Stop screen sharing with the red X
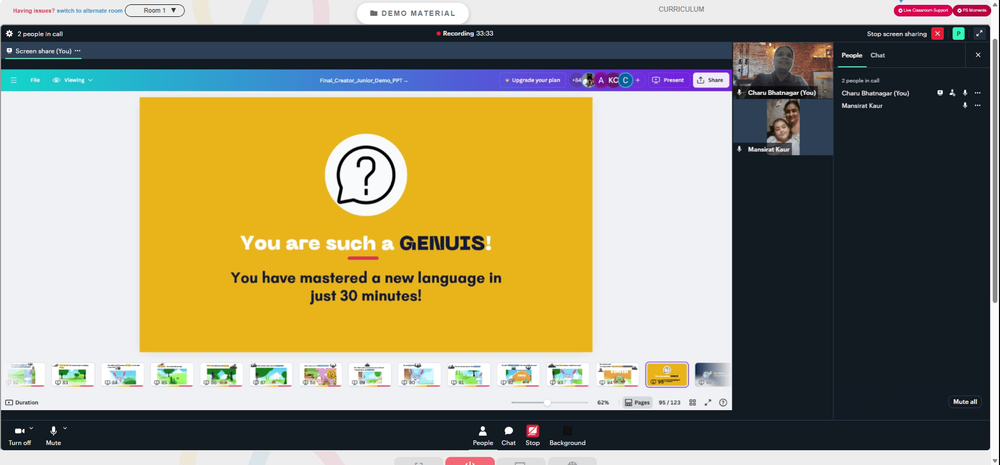The width and height of the screenshot is (1000, 465). click(x=937, y=34)
